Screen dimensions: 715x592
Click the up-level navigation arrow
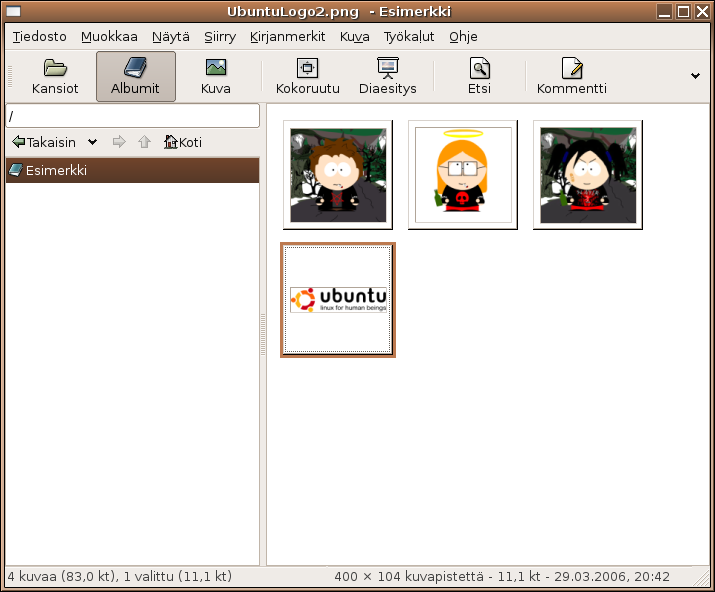tap(145, 142)
